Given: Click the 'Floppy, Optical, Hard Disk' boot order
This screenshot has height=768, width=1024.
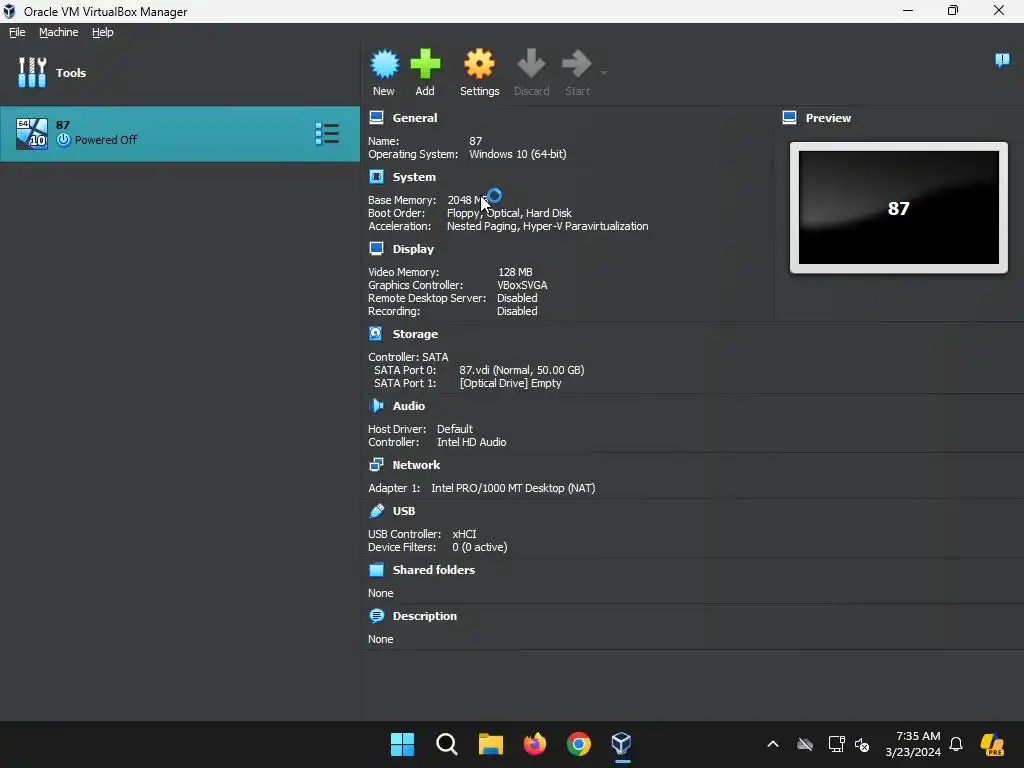Looking at the screenshot, I should 509,213.
